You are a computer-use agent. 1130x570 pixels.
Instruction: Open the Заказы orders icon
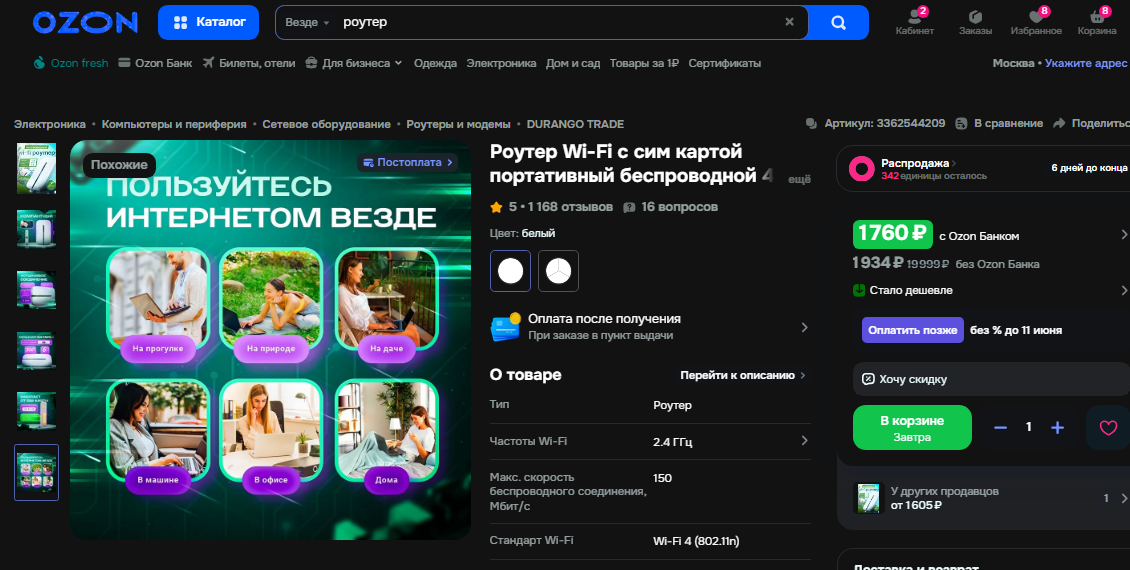click(975, 22)
